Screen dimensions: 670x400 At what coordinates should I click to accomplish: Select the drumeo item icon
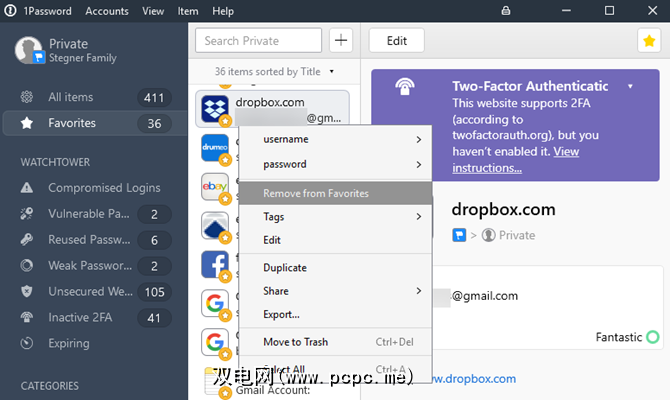pyautogui.click(x=215, y=147)
